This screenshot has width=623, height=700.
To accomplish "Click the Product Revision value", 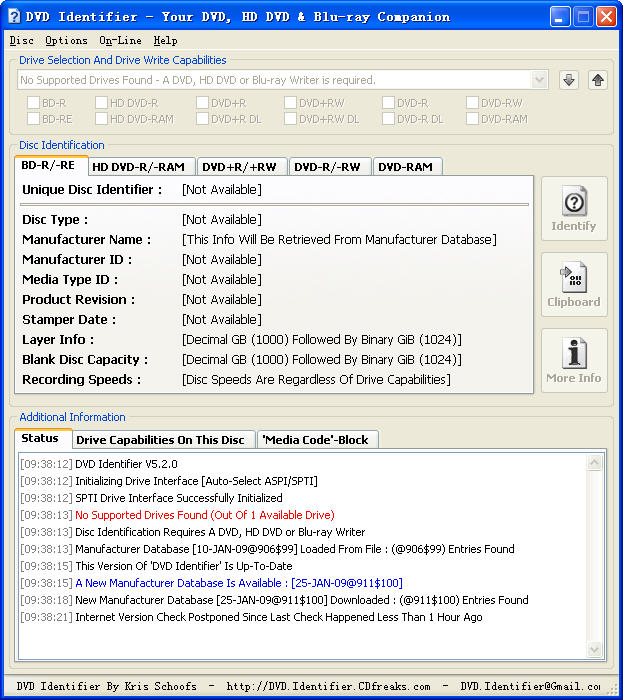I will (x=222, y=300).
